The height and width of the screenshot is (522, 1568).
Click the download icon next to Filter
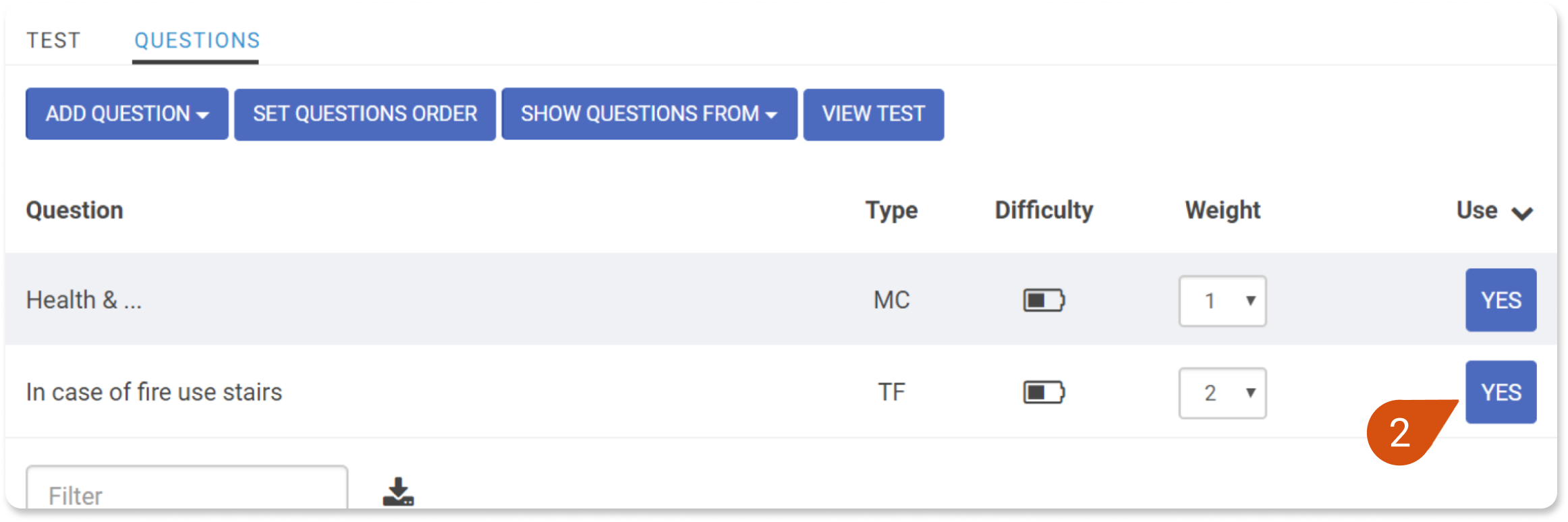click(x=399, y=492)
